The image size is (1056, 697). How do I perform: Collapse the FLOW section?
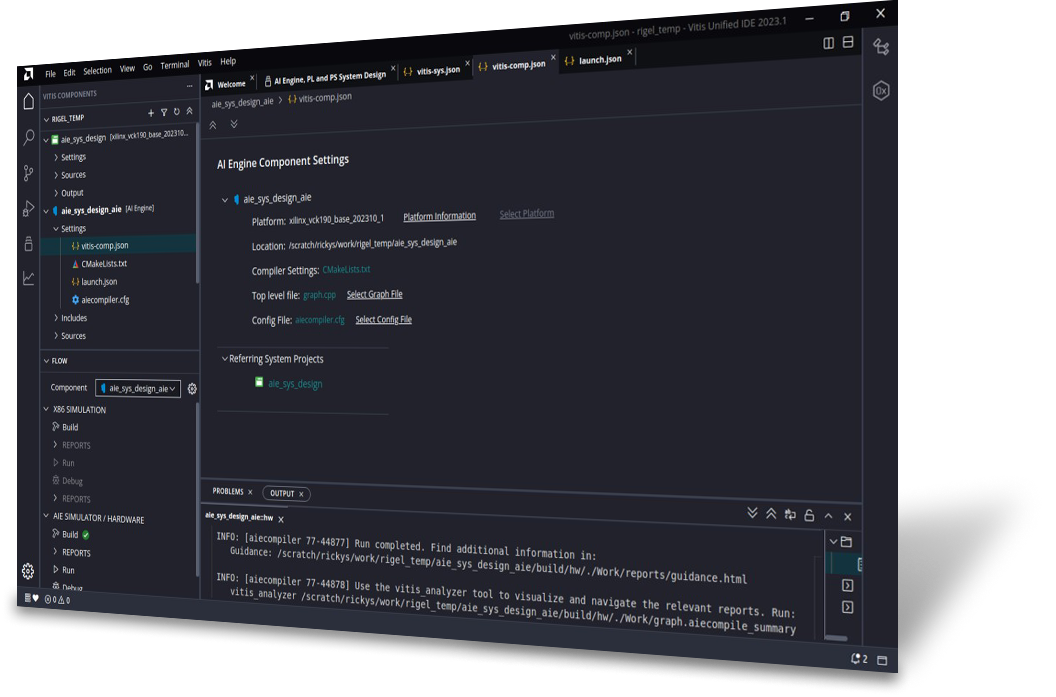[46, 361]
